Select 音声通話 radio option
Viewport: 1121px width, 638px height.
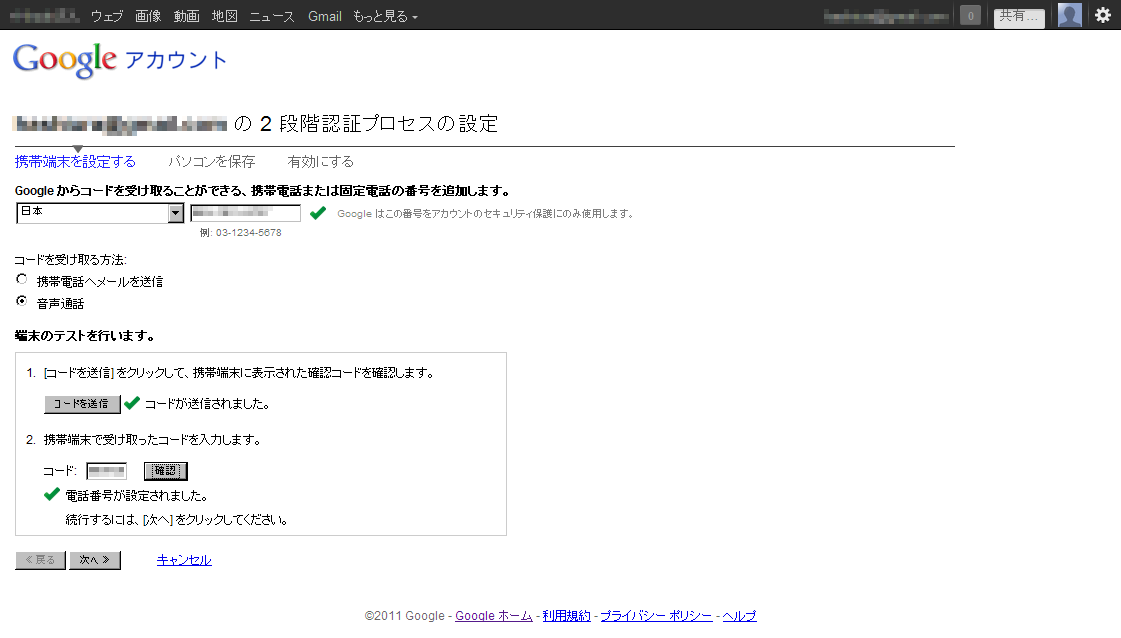click(22, 302)
